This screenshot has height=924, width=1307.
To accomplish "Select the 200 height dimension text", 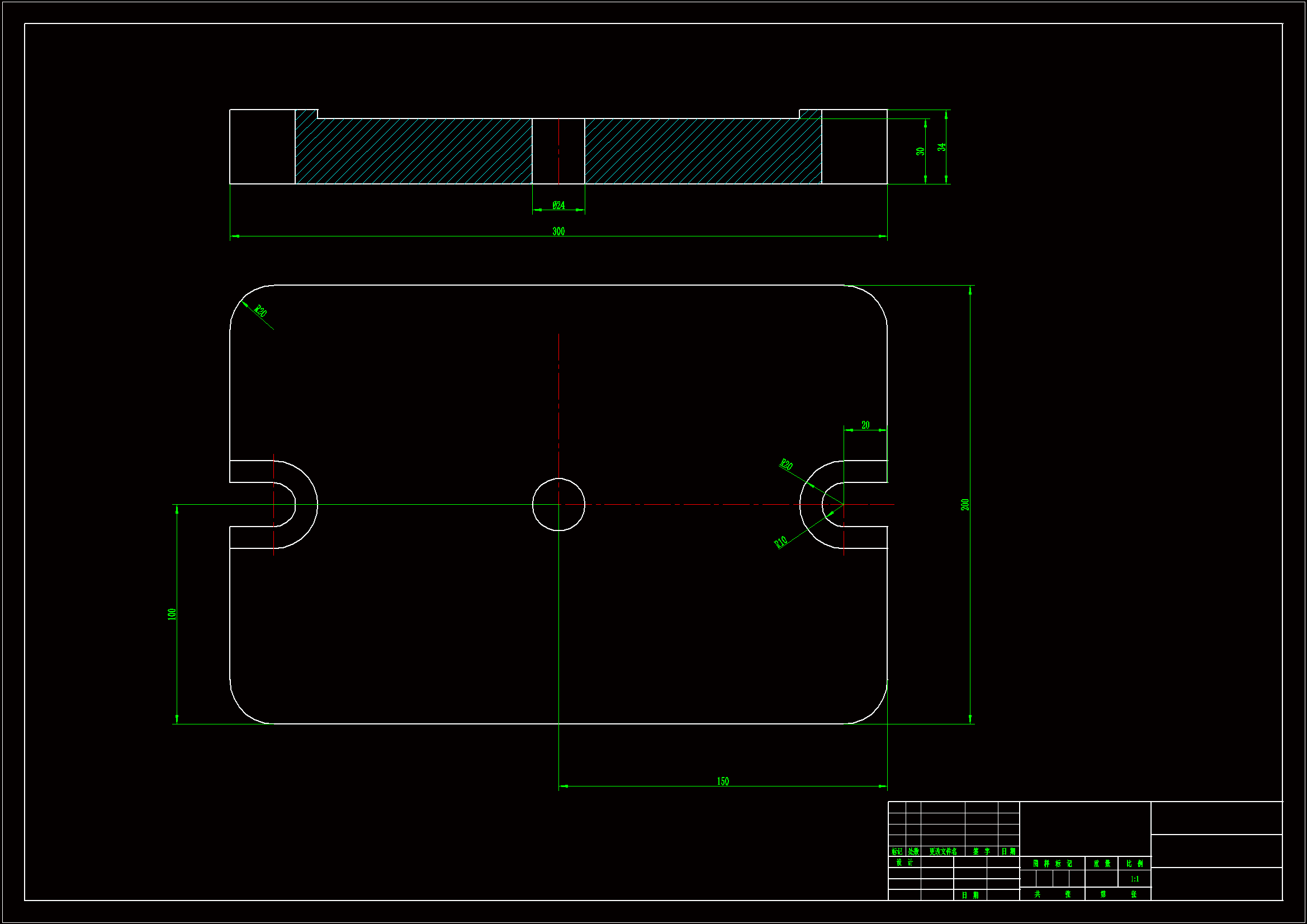I will [965, 504].
